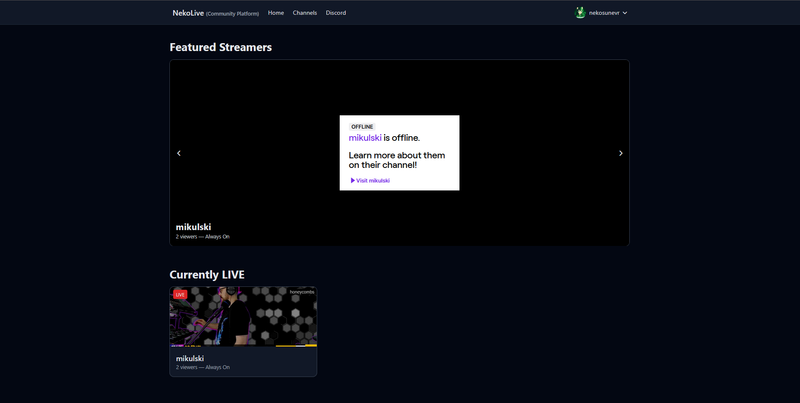Click the red LIVE badge on the thumbnail
The image size is (800, 403).
(180, 295)
